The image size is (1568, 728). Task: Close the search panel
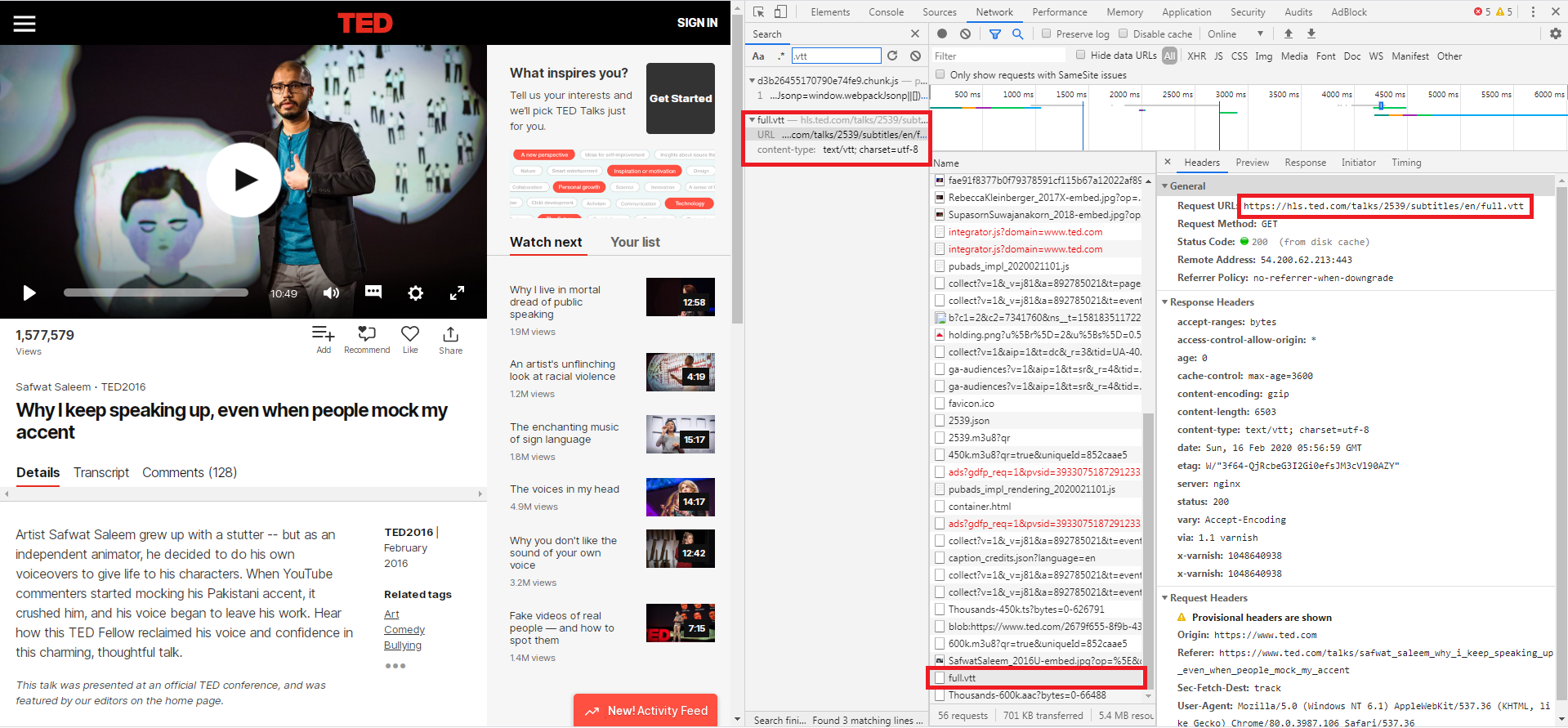click(915, 33)
